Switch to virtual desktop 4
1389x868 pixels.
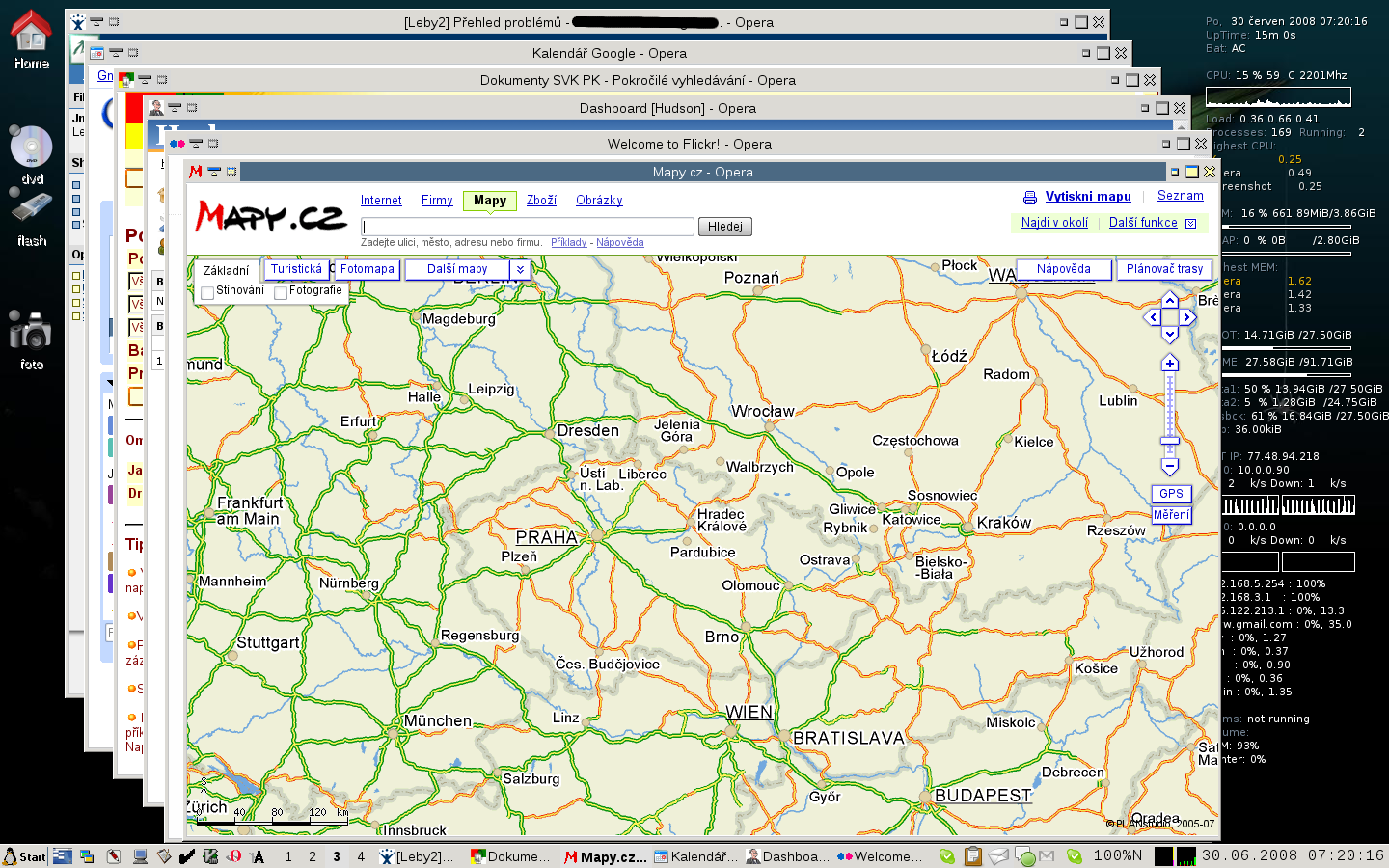coord(361,856)
